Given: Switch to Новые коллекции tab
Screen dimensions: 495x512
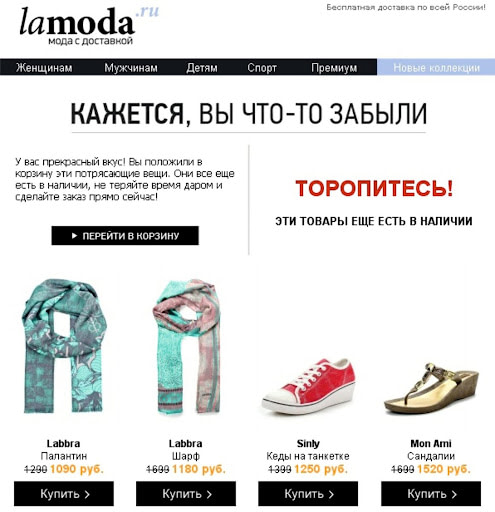Looking at the screenshot, I should tap(436, 67).
